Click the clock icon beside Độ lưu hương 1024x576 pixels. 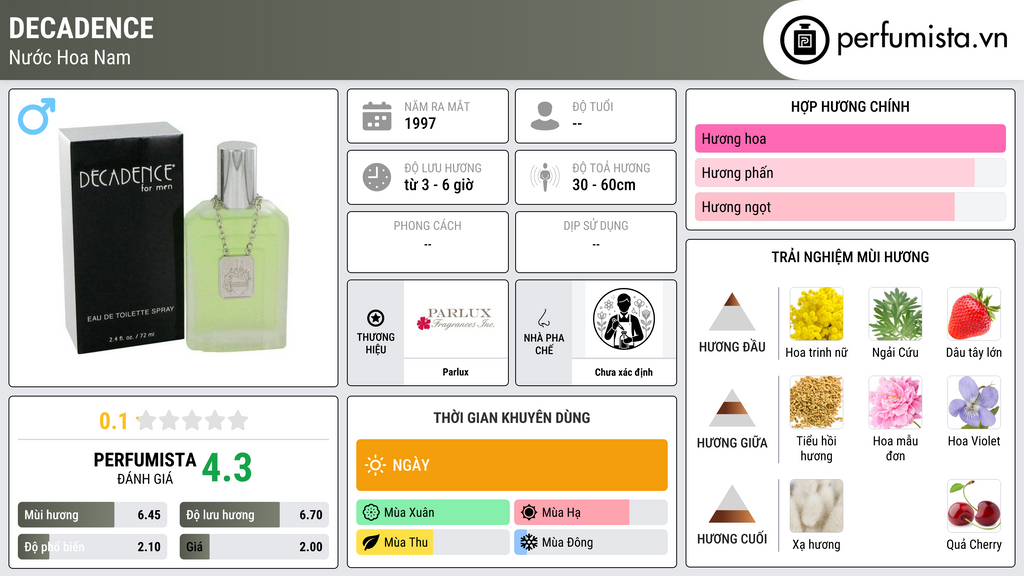coord(377,177)
